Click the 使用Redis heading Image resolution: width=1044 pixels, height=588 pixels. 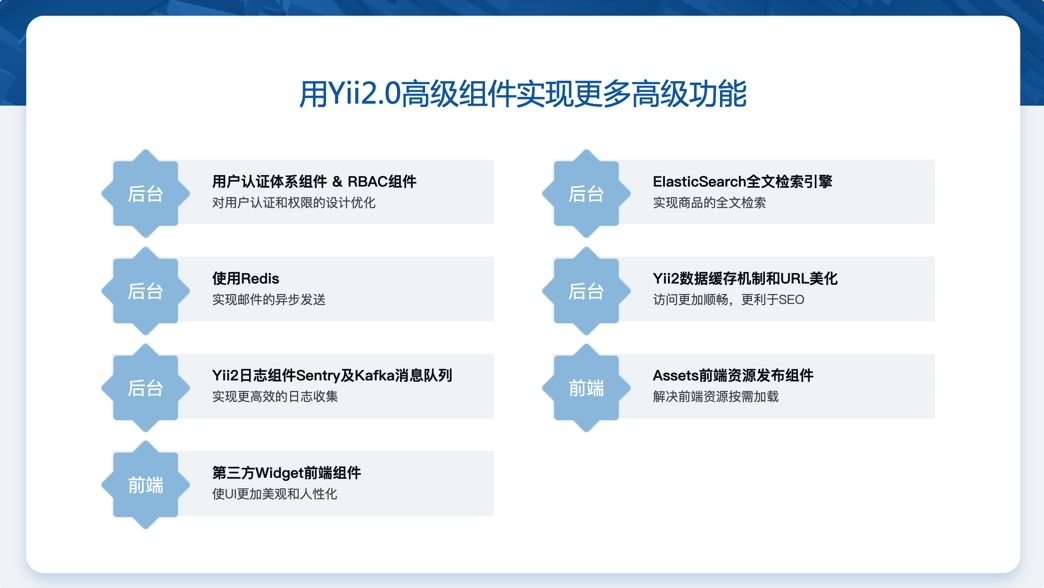pyautogui.click(x=246, y=278)
